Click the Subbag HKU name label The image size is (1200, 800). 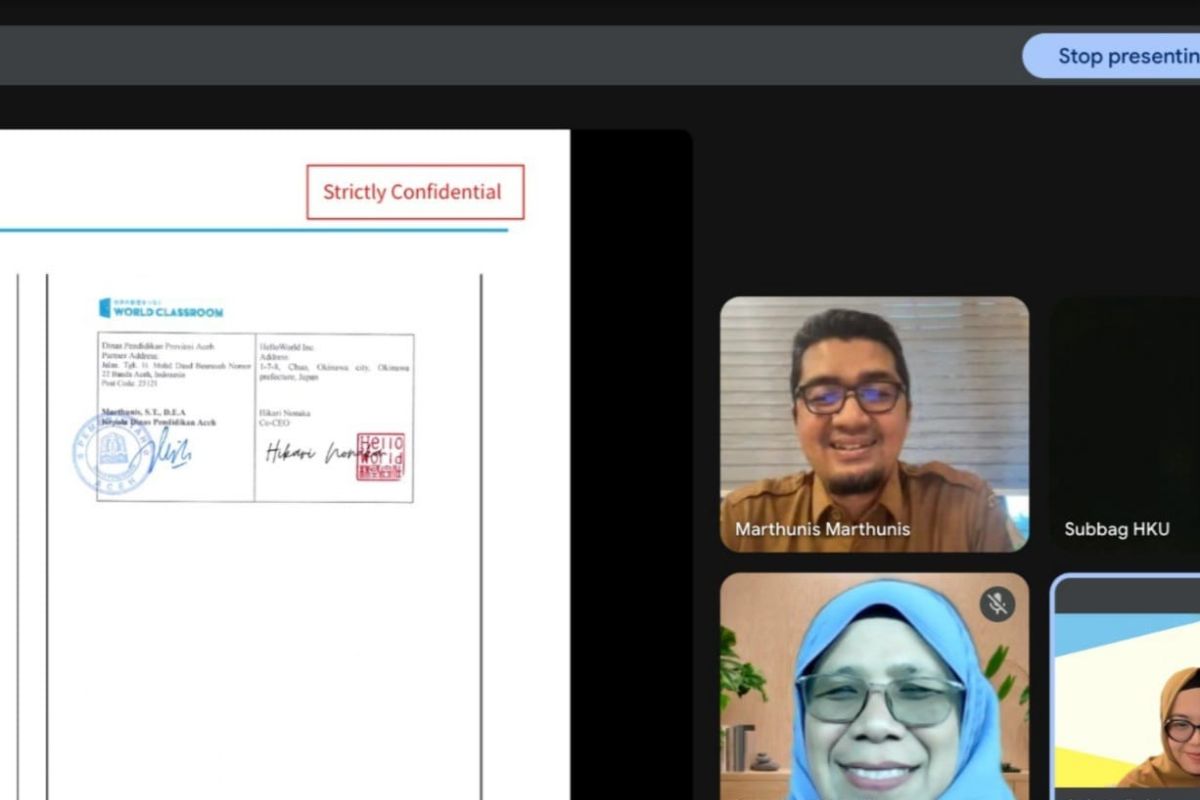(x=1116, y=529)
